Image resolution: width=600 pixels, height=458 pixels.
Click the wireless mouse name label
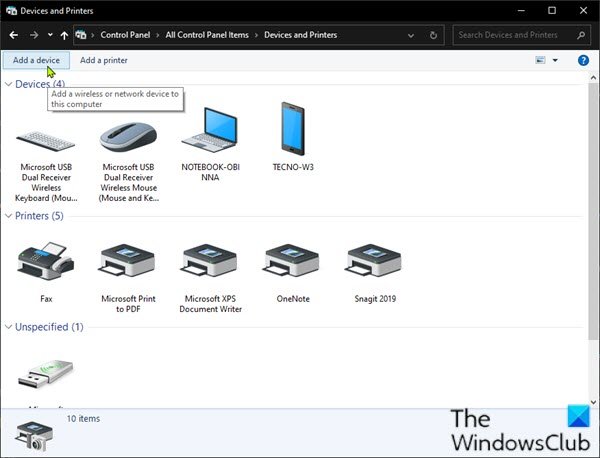coord(129,183)
